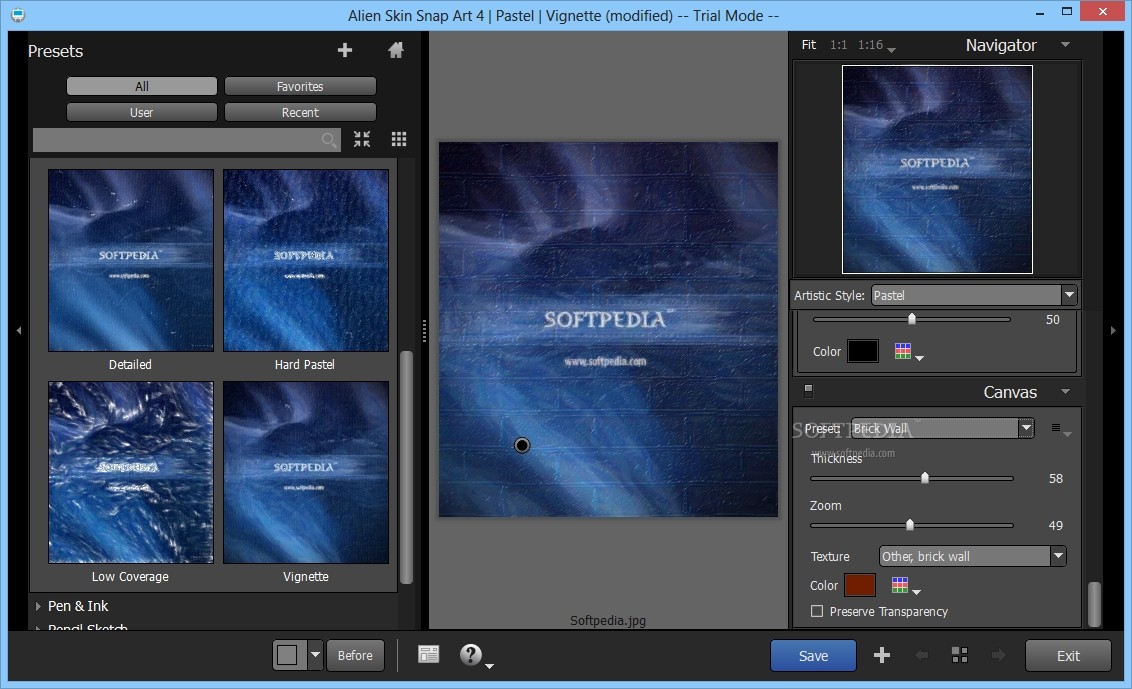Viewport: 1132px width, 689px height.
Task: Select the Vignette preset thumbnail
Action: [x=306, y=472]
